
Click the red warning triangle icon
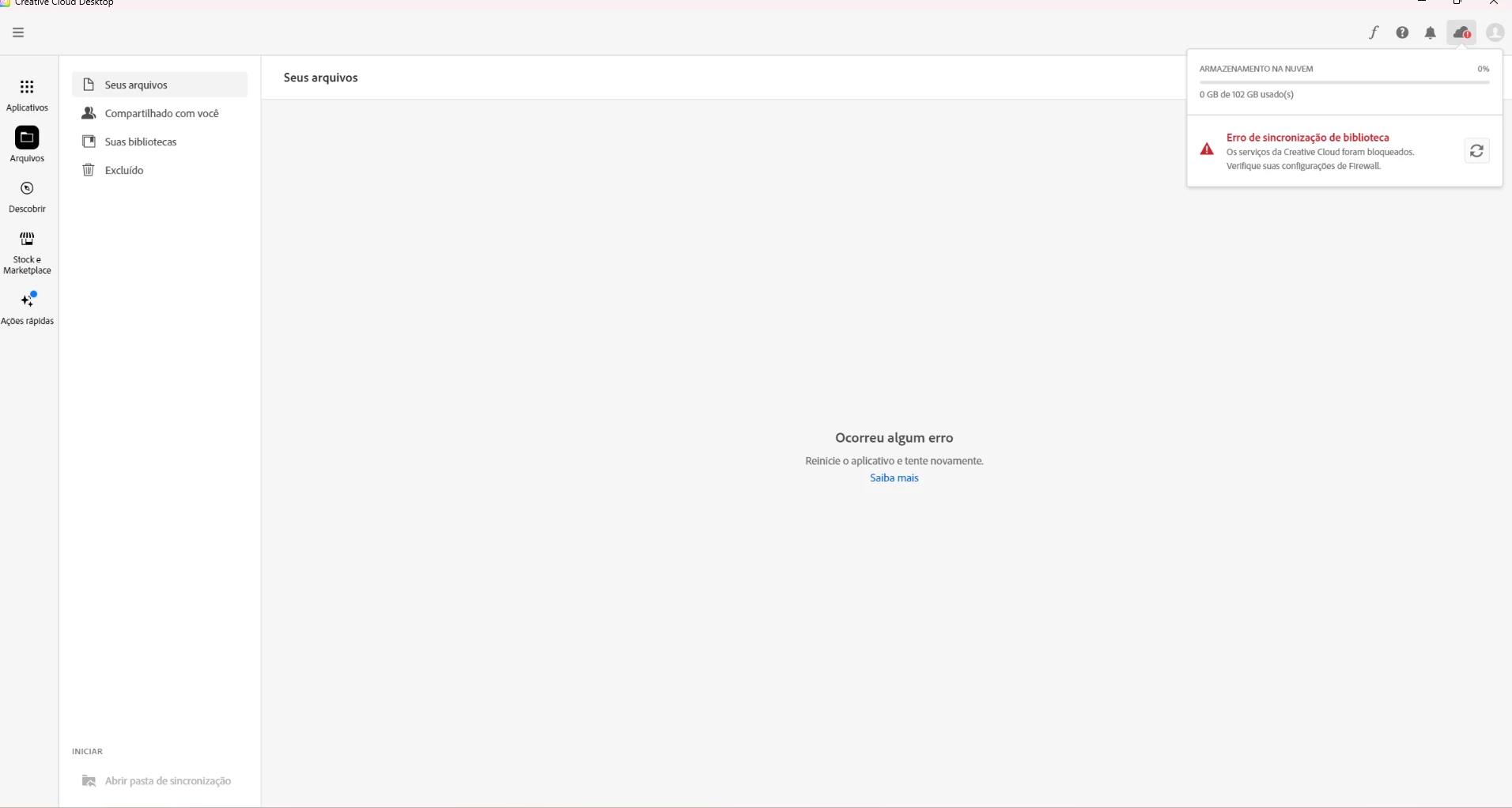tap(1207, 149)
